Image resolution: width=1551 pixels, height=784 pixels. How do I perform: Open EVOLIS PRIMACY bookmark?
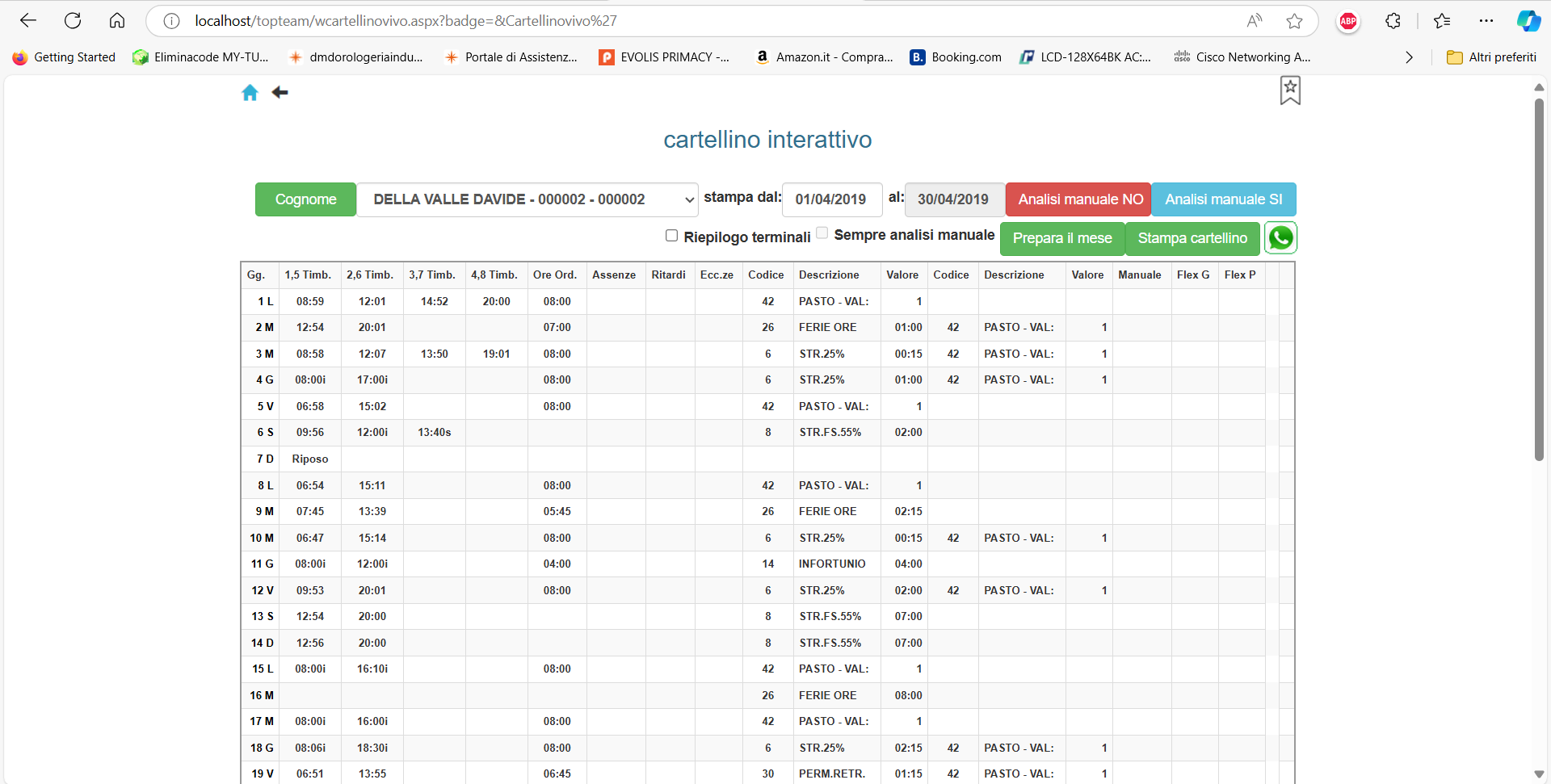tap(664, 57)
